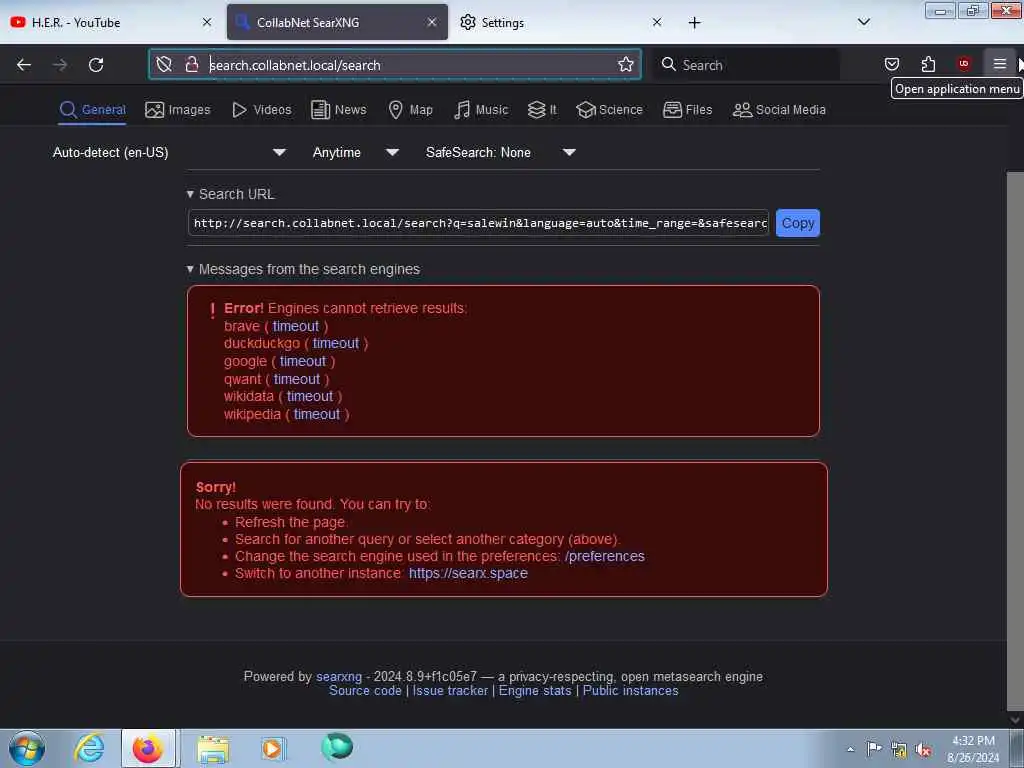Open brave timeout link
This screenshot has width=1024, height=768.
click(296, 326)
